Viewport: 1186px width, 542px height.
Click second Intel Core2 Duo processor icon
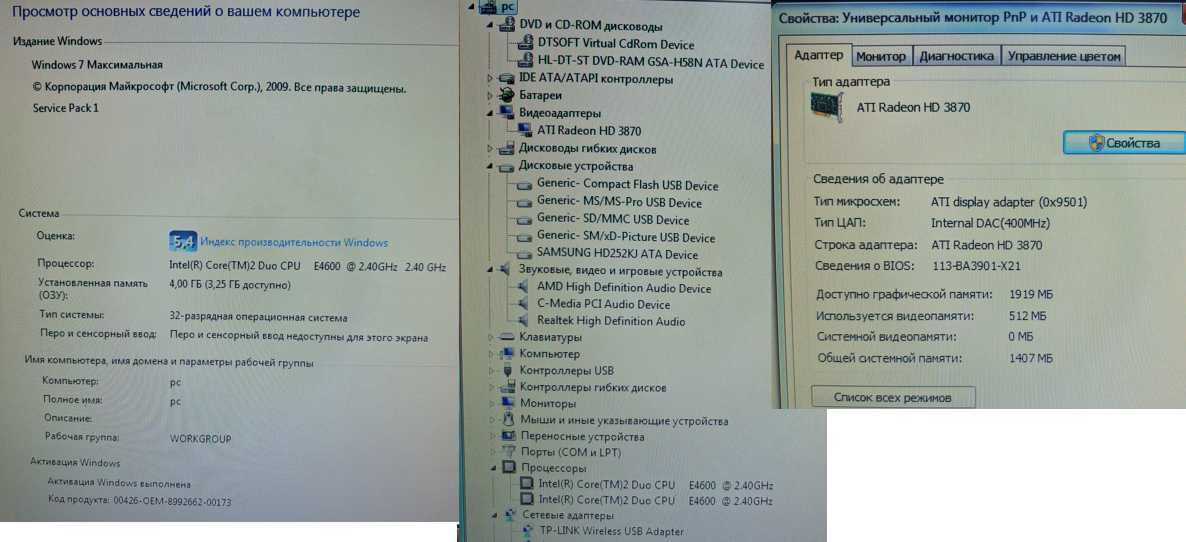click(527, 500)
